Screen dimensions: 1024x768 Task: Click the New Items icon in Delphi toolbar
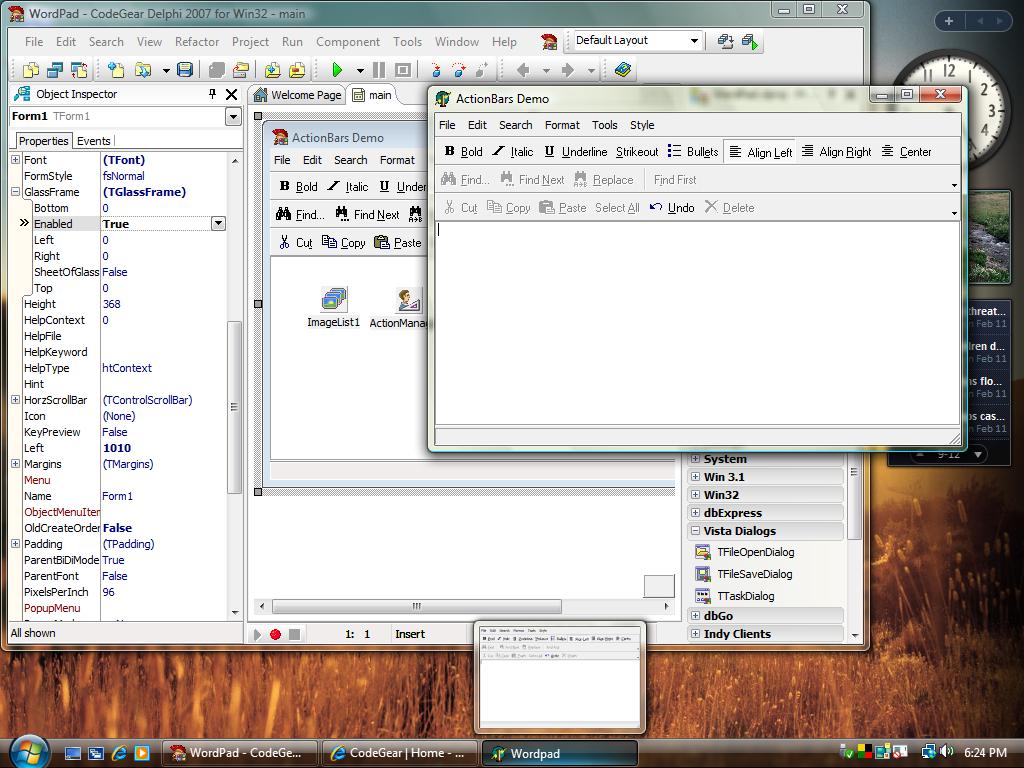click(x=116, y=69)
